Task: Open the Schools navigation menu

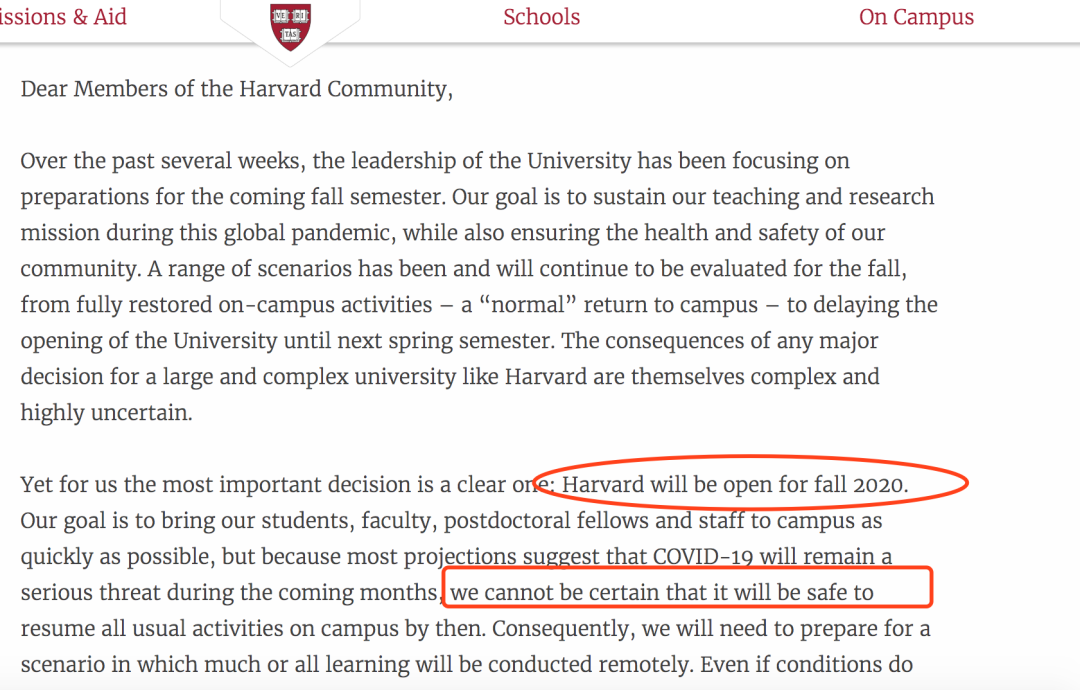Action: (541, 17)
